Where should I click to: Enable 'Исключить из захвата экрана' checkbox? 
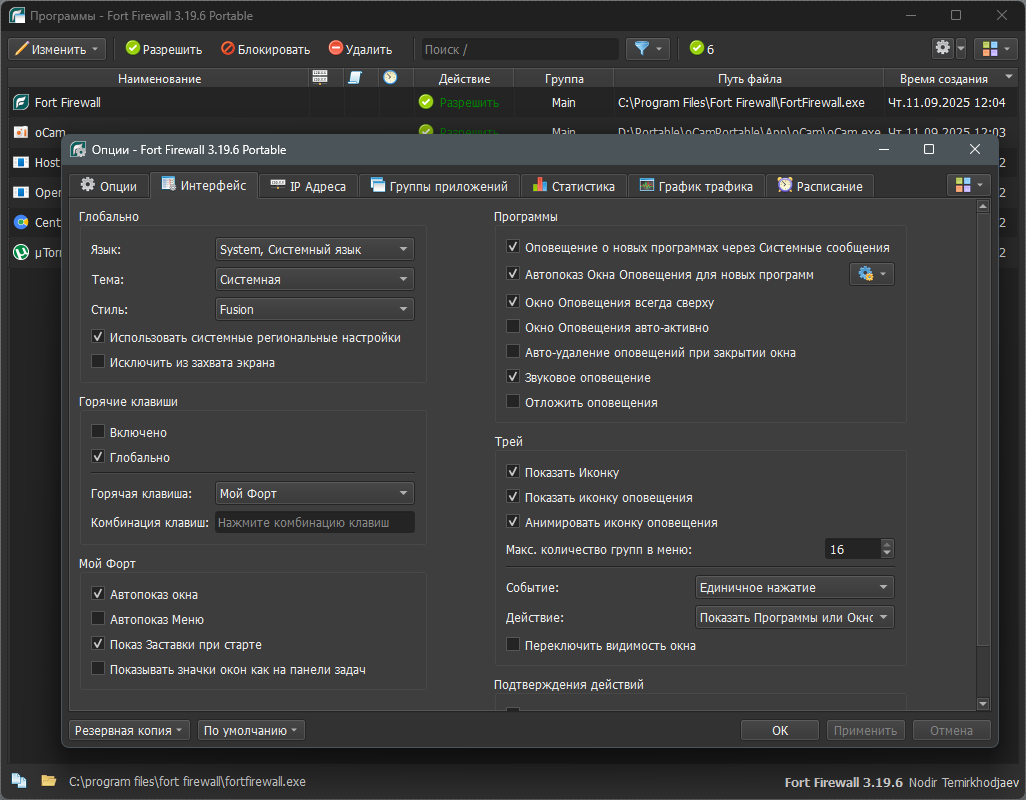tap(98, 362)
